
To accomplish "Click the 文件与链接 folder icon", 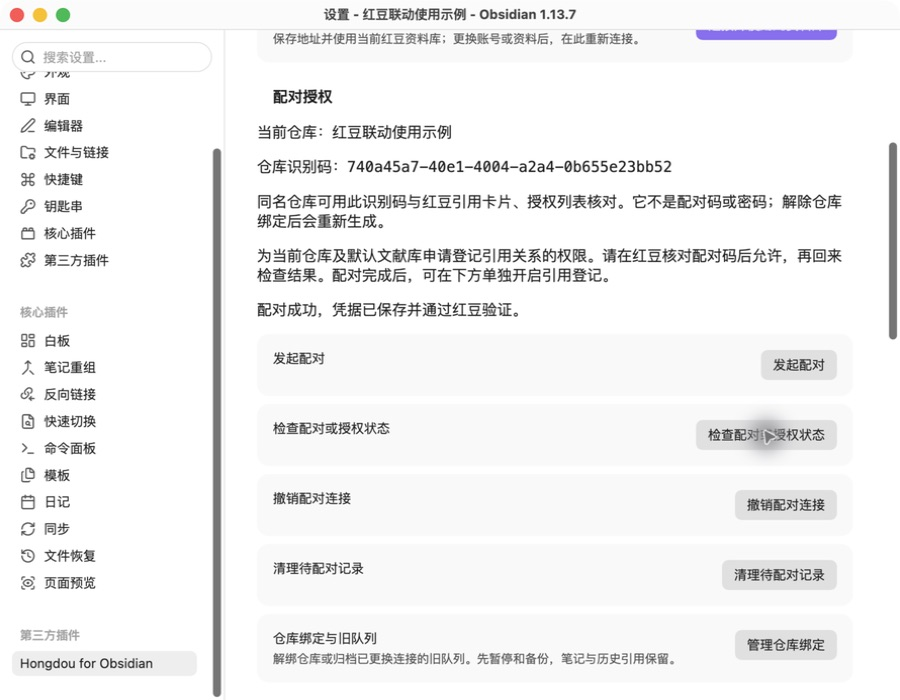I will 28,153.
